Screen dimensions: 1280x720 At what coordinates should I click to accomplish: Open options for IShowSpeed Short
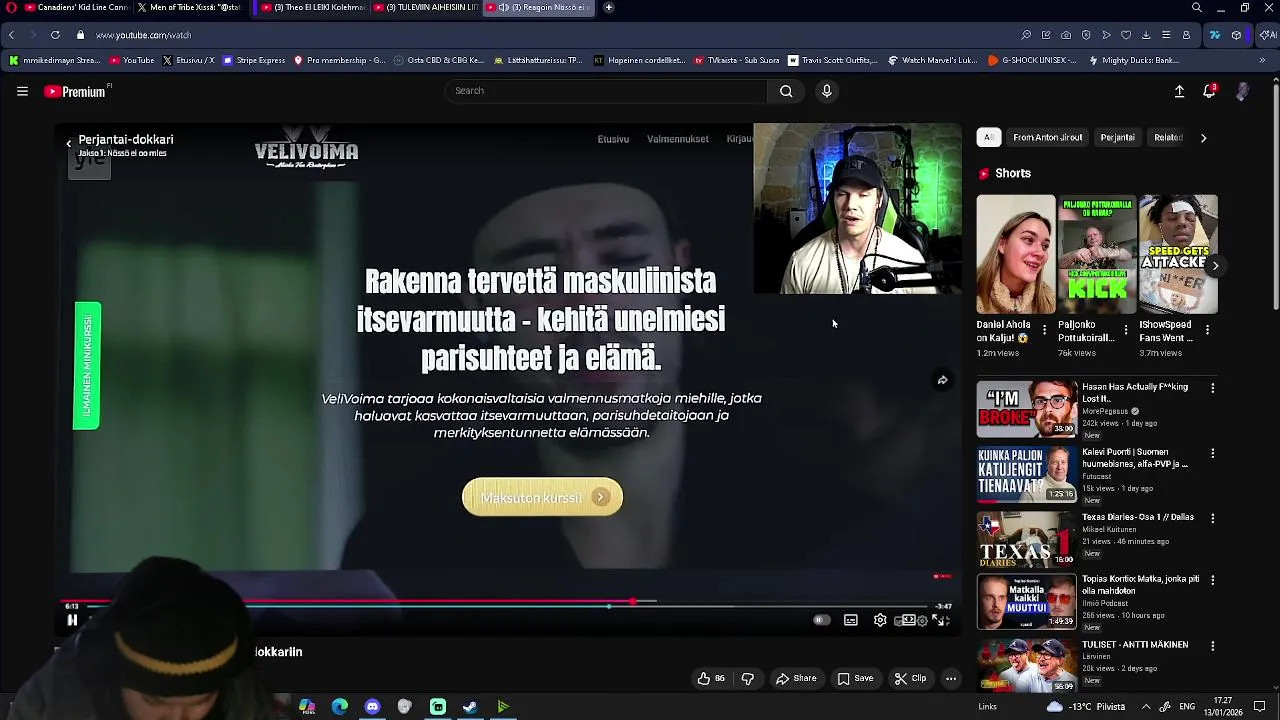[x=1207, y=329]
